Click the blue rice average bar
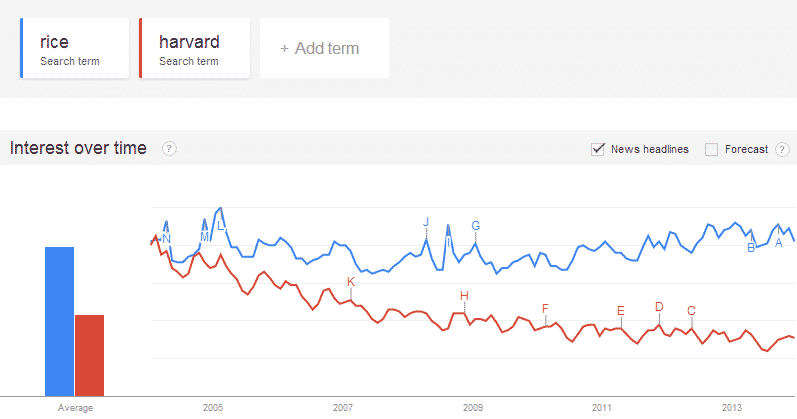Screen dimensions: 797x419 click(59, 320)
